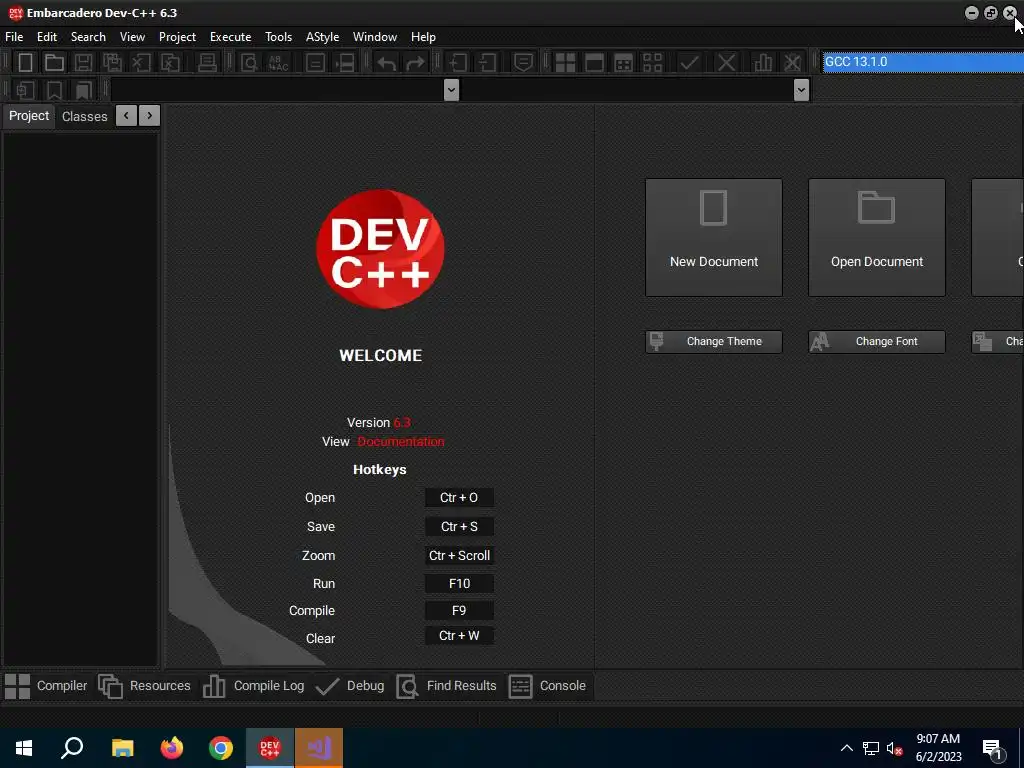
Task: Open the GCC 13.1.0 compiler combo box
Action: pyautogui.click(x=923, y=62)
